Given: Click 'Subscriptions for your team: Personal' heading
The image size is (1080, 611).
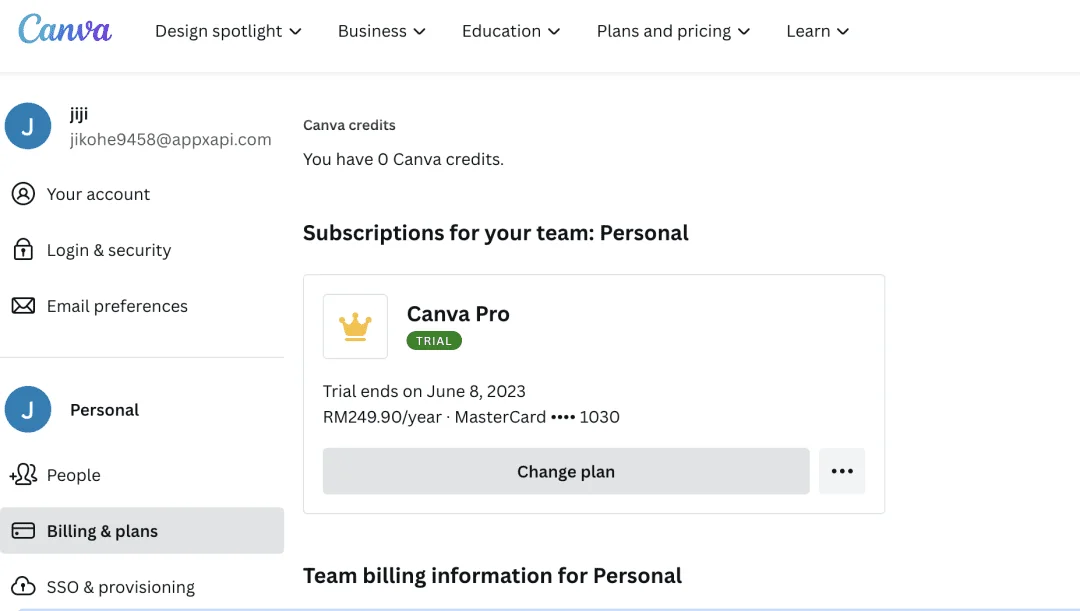Looking at the screenshot, I should (496, 233).
